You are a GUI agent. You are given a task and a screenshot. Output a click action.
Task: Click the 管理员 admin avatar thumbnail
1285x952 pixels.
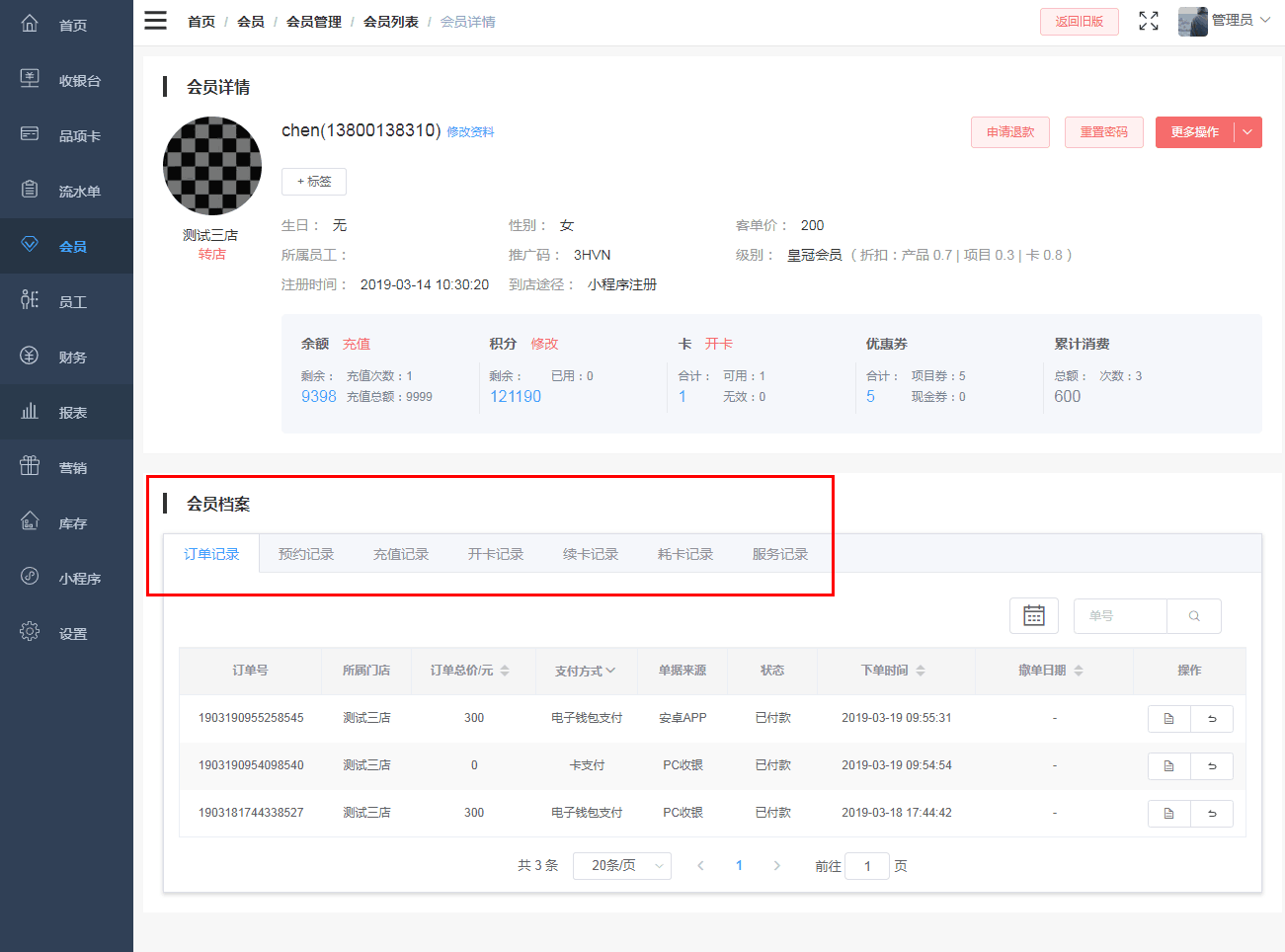point(1193,21)
